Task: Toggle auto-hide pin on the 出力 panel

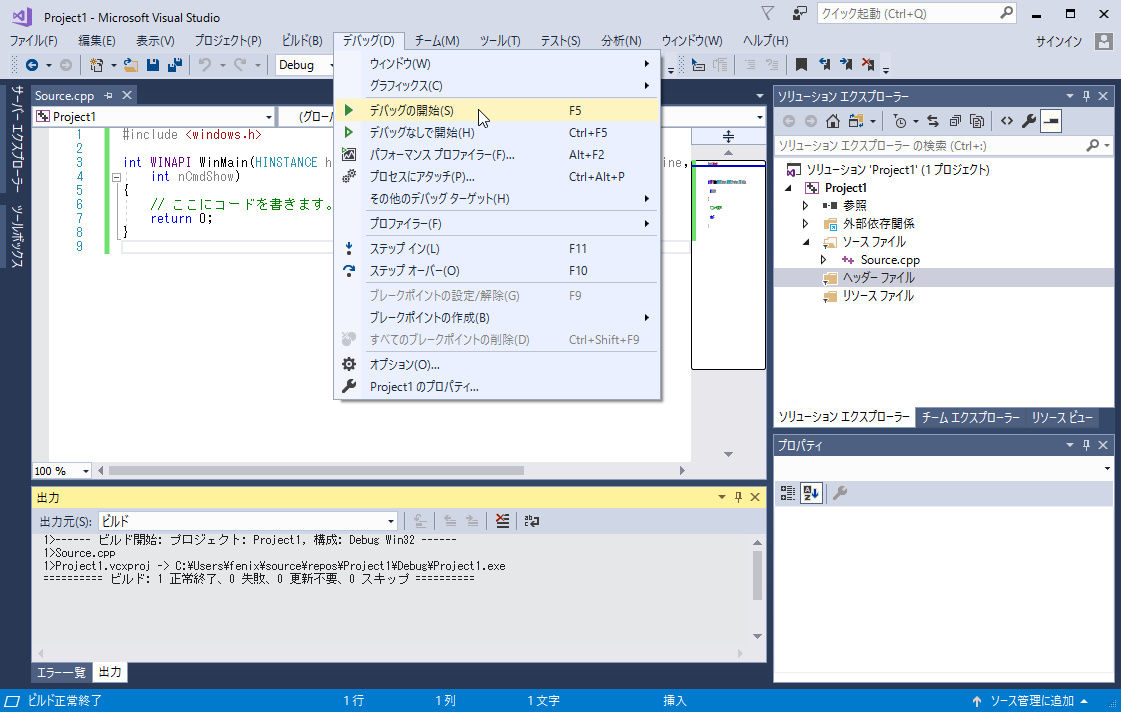Action: point(739,497)
